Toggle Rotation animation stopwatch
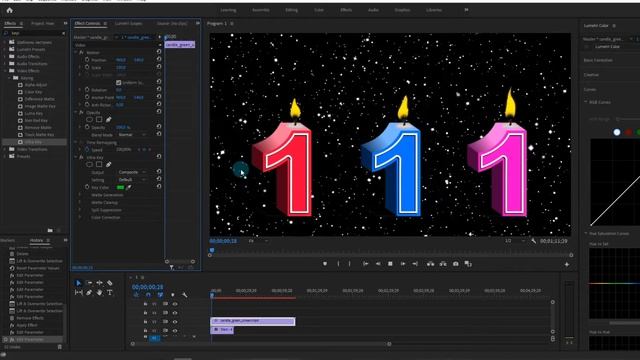Image resolution: width=640 pixels, height=360 pixels. pyautogui.click(x=87, y=90)
